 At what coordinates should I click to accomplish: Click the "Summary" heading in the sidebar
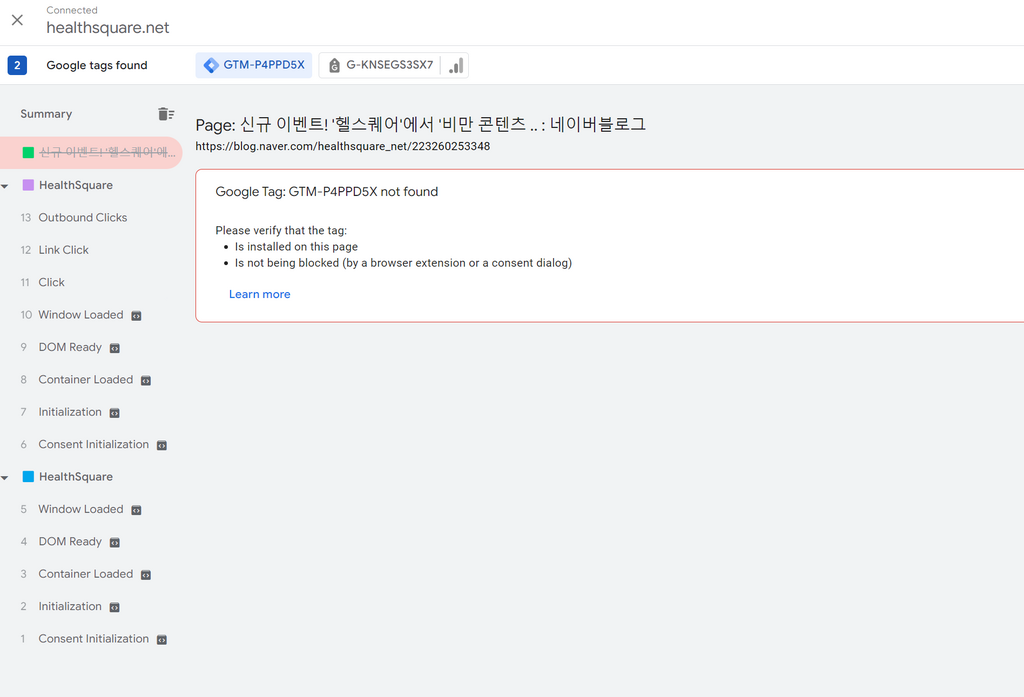pyautogui.click(x=46, y=114)
